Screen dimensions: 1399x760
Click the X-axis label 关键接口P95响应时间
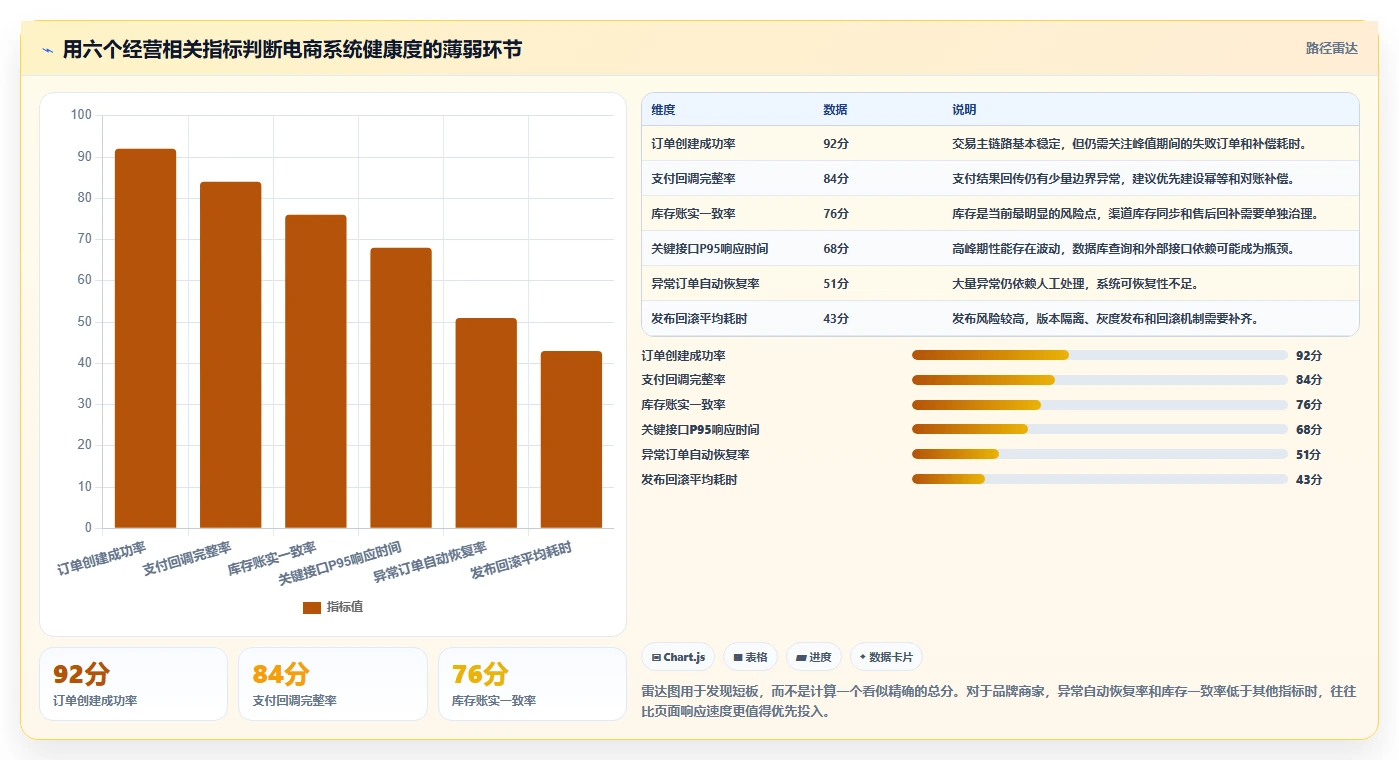(x=340, y=563)
